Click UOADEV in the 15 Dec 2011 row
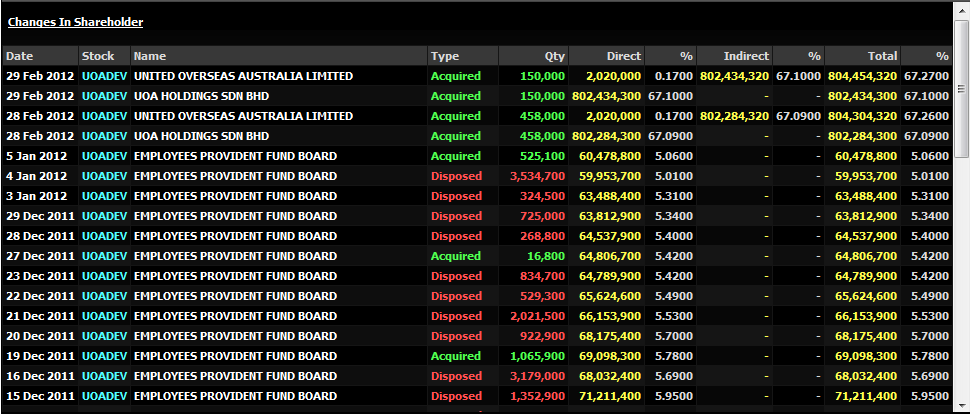The width and height of the screenshot is (970, 414). (x=105, y=396)
